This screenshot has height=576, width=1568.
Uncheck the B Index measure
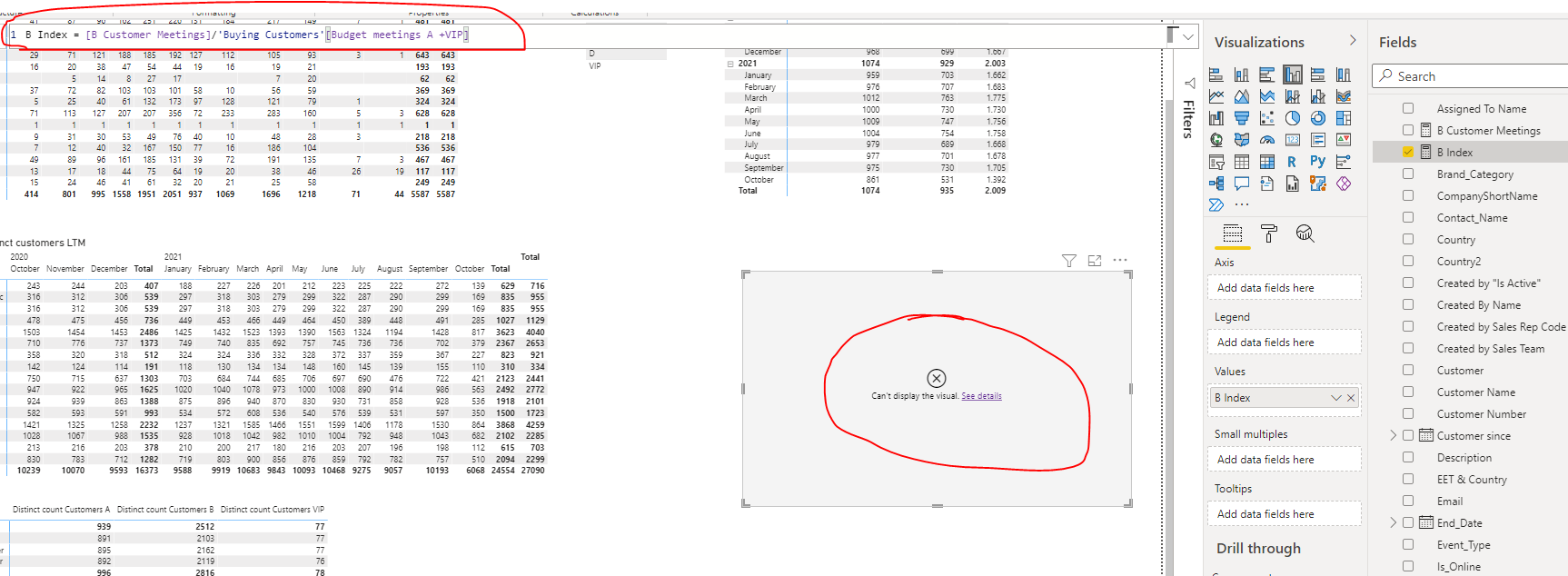click(x=1408, y=152)
